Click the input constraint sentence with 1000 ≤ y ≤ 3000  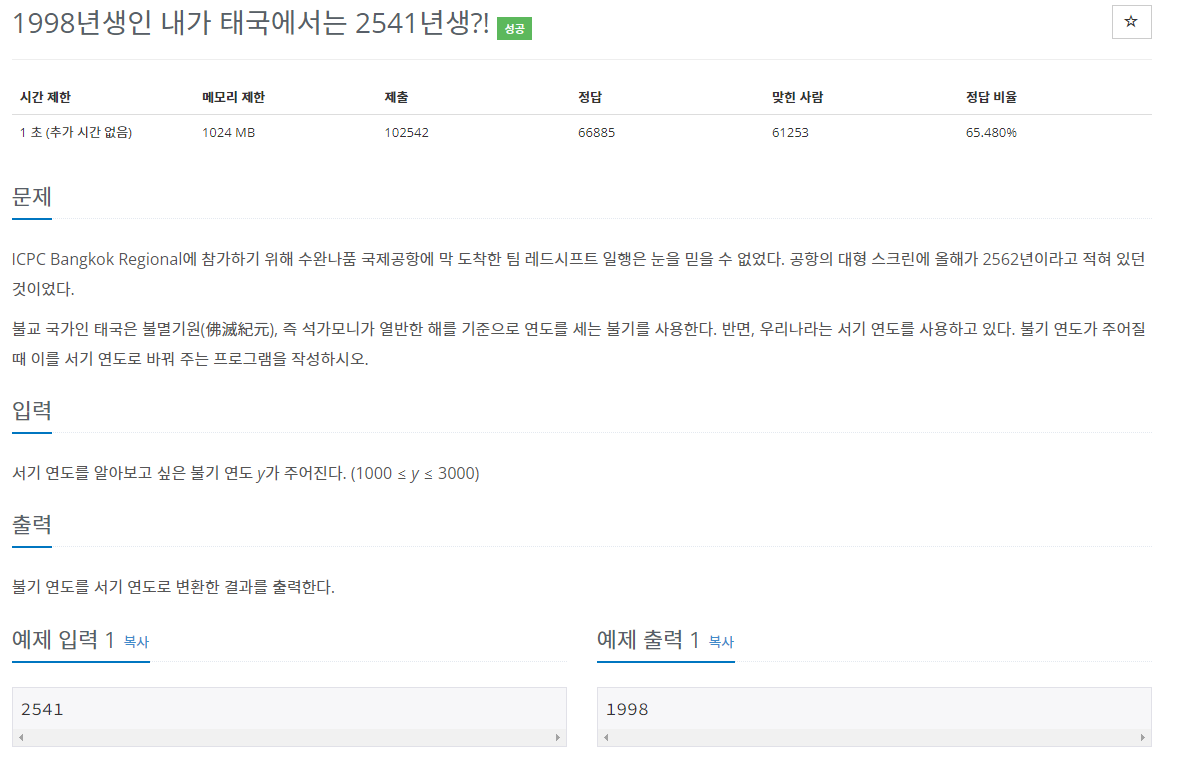click(246, 473)
